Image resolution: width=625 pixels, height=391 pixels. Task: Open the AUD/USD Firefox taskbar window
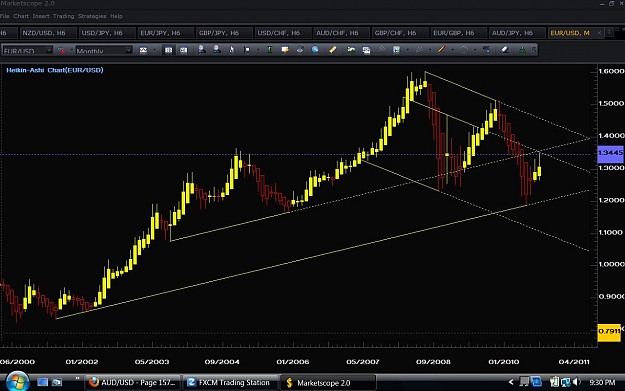click(x=133, y=383)
